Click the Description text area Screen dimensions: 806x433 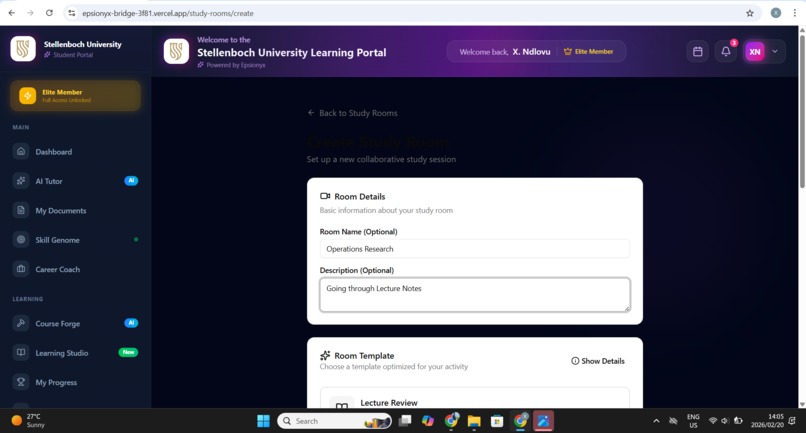tap(474, 295)
